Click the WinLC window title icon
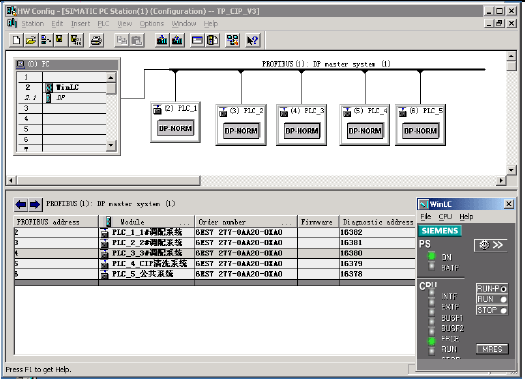 [x=424, y=204]
